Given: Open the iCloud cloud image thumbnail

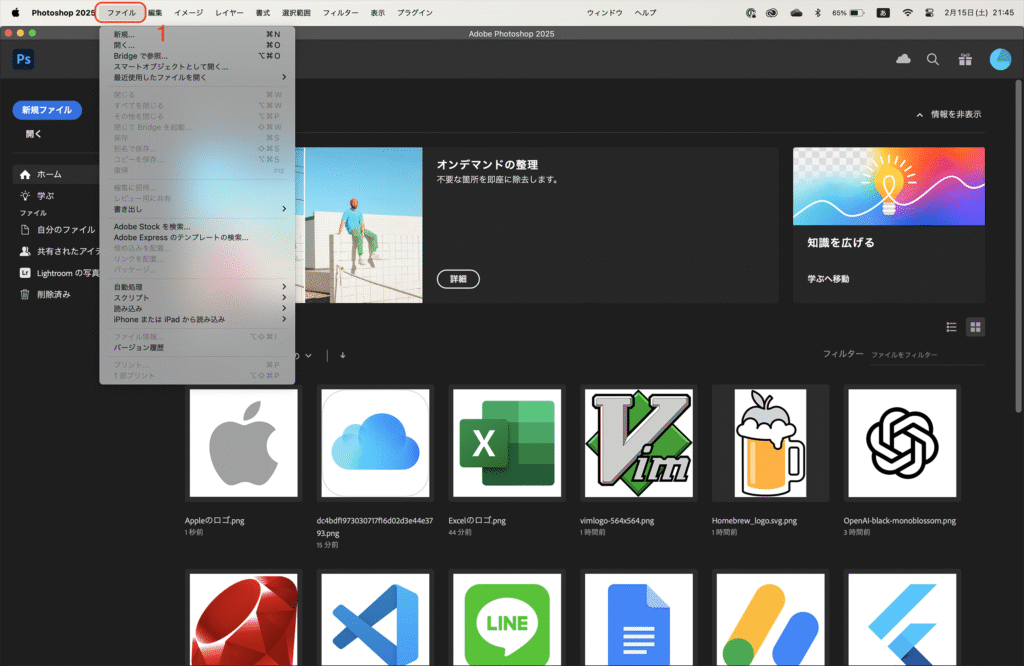Looking at the screenshot, I should 376,443.
